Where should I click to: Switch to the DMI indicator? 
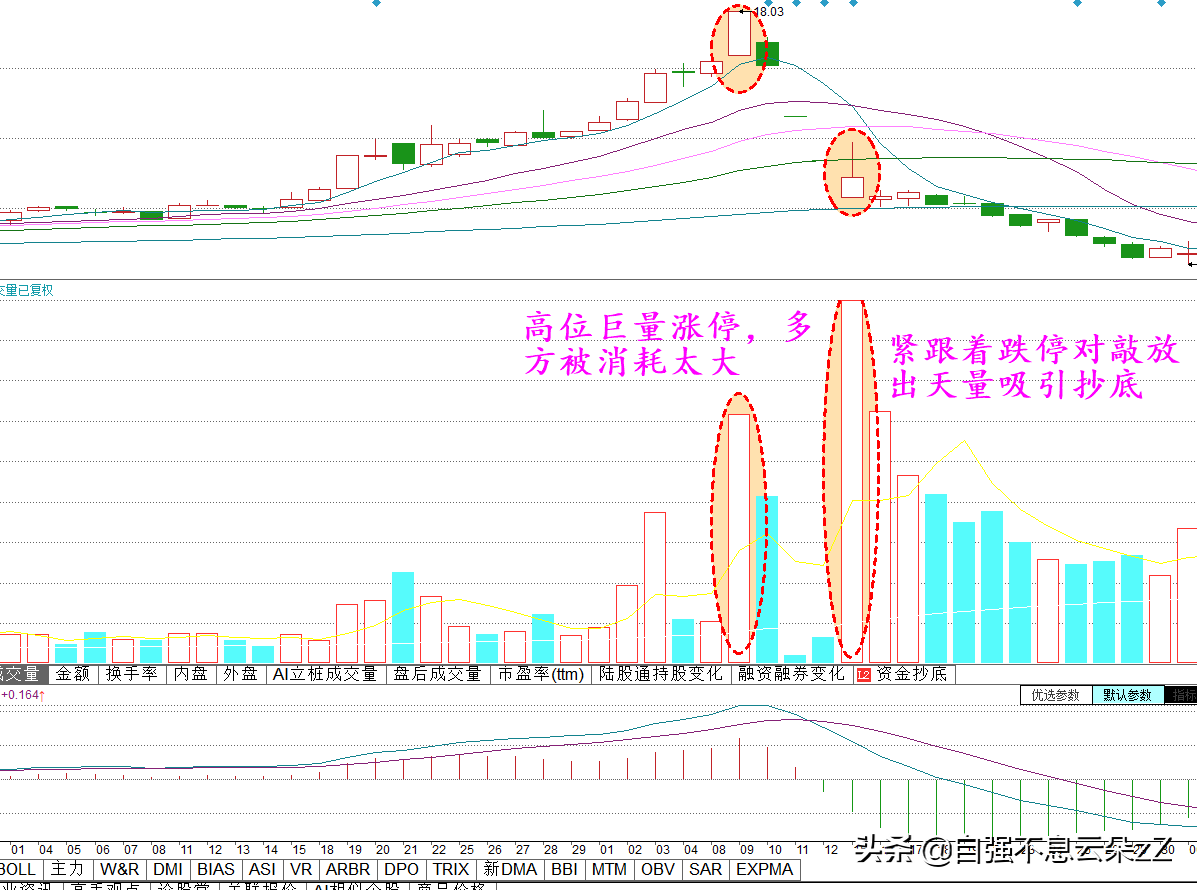(168, 869)
